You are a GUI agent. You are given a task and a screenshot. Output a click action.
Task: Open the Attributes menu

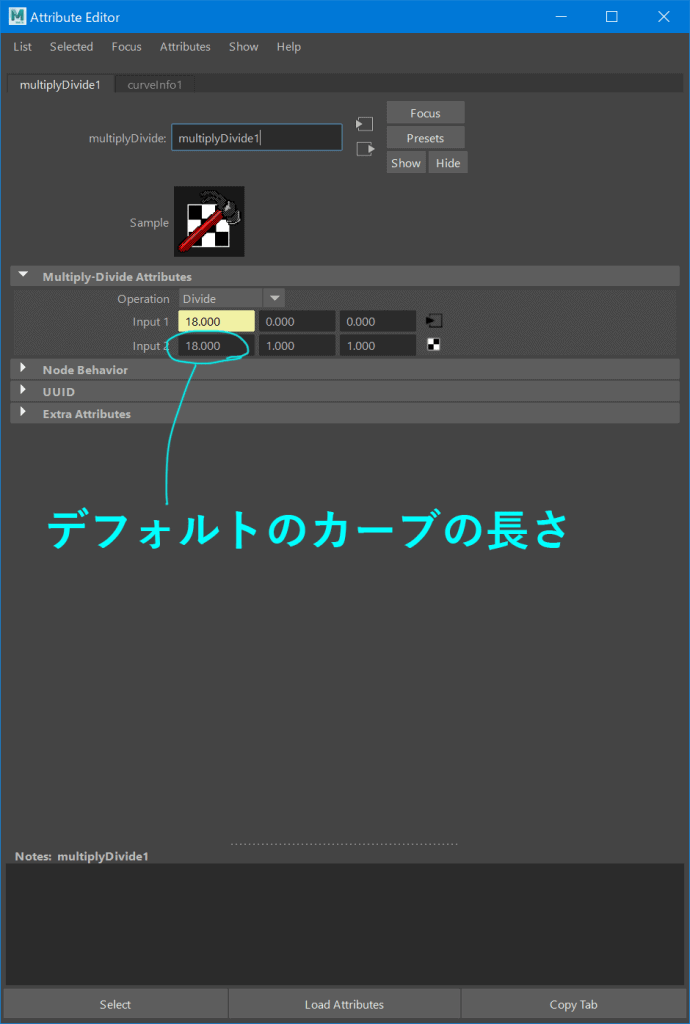click(x=185, y=46)
